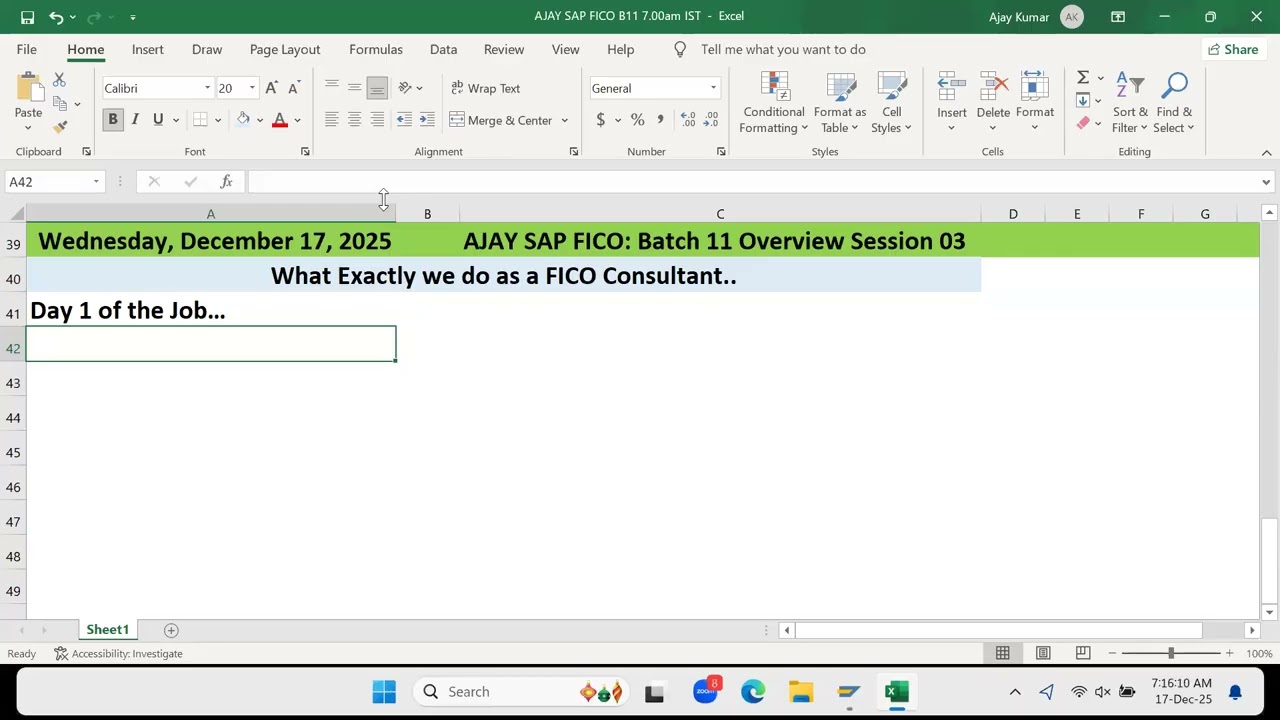Toggle Middle Align
This screenshot has width=1280, height=720.
pos(354,88)
